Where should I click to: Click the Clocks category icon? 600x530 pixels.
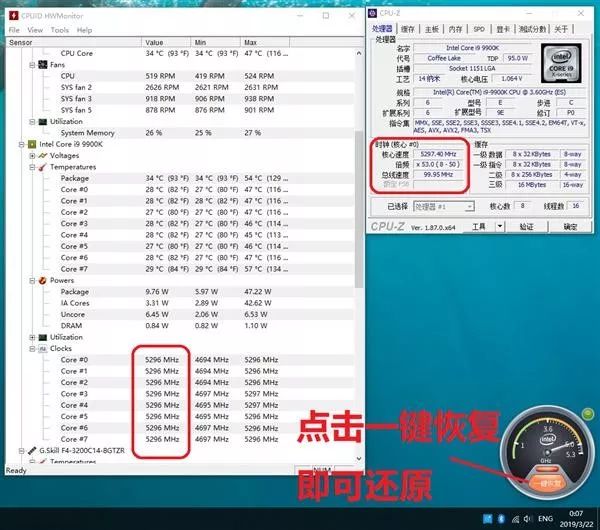coord(43,348)
